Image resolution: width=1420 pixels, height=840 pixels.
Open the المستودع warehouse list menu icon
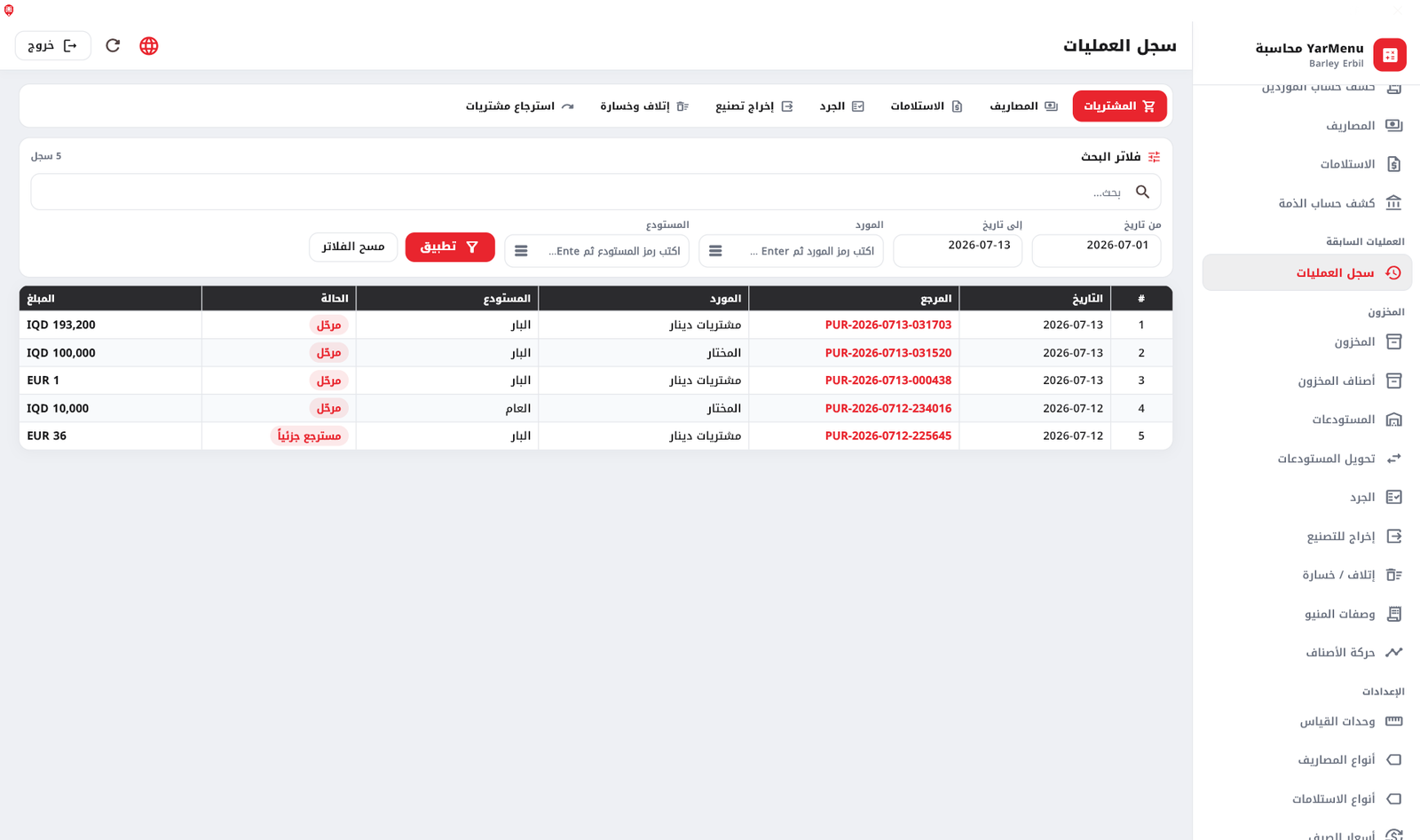521,251
